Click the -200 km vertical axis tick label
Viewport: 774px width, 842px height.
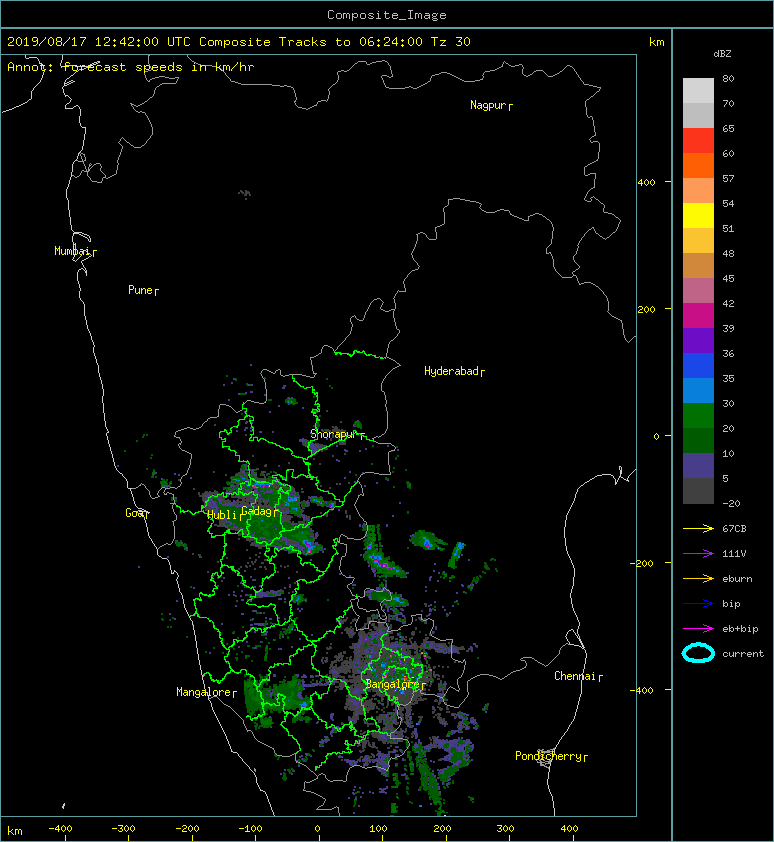click(x=642, y=563)
